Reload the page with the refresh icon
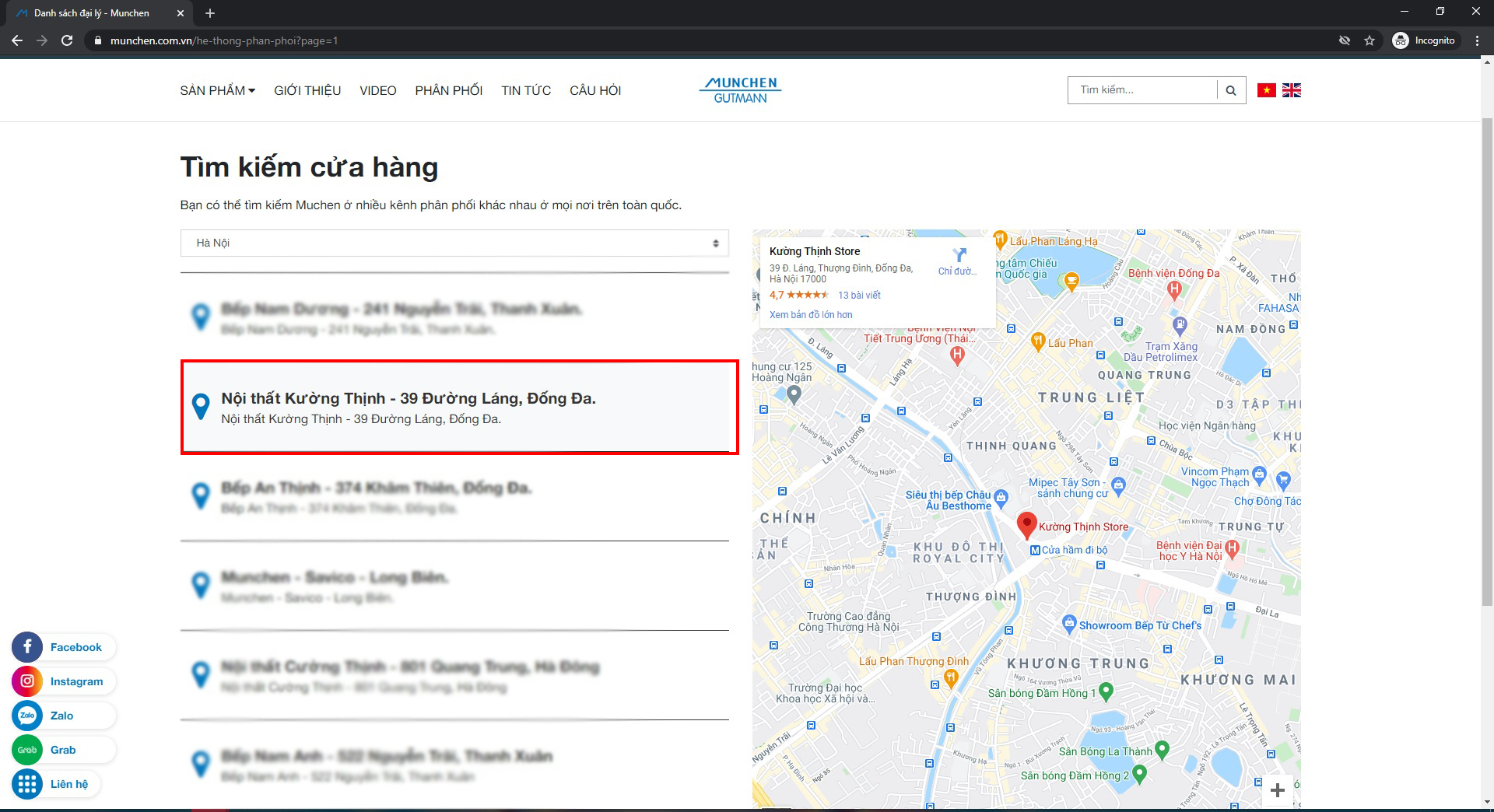This screenshot has height=812, width=1494. pos(67,40)
